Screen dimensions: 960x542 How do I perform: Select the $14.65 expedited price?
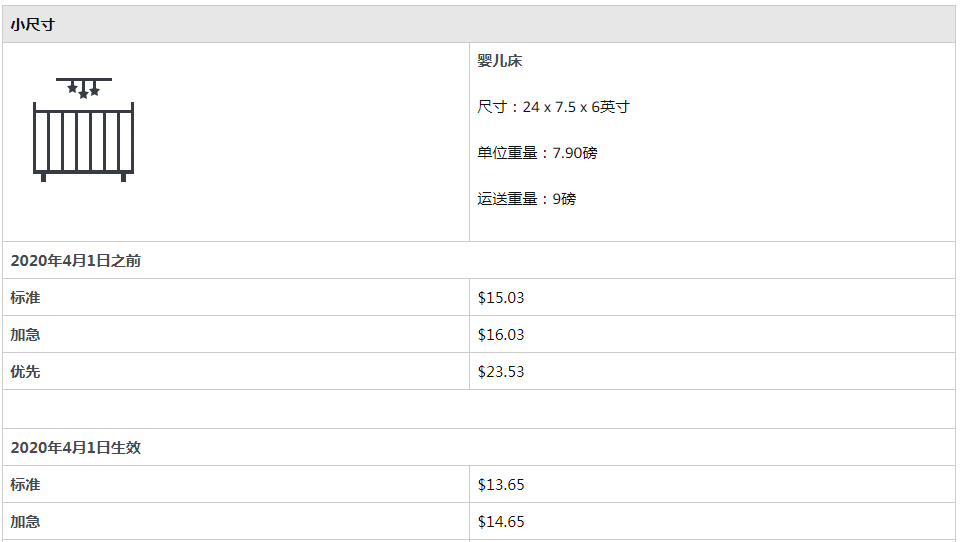click(501, 521)
